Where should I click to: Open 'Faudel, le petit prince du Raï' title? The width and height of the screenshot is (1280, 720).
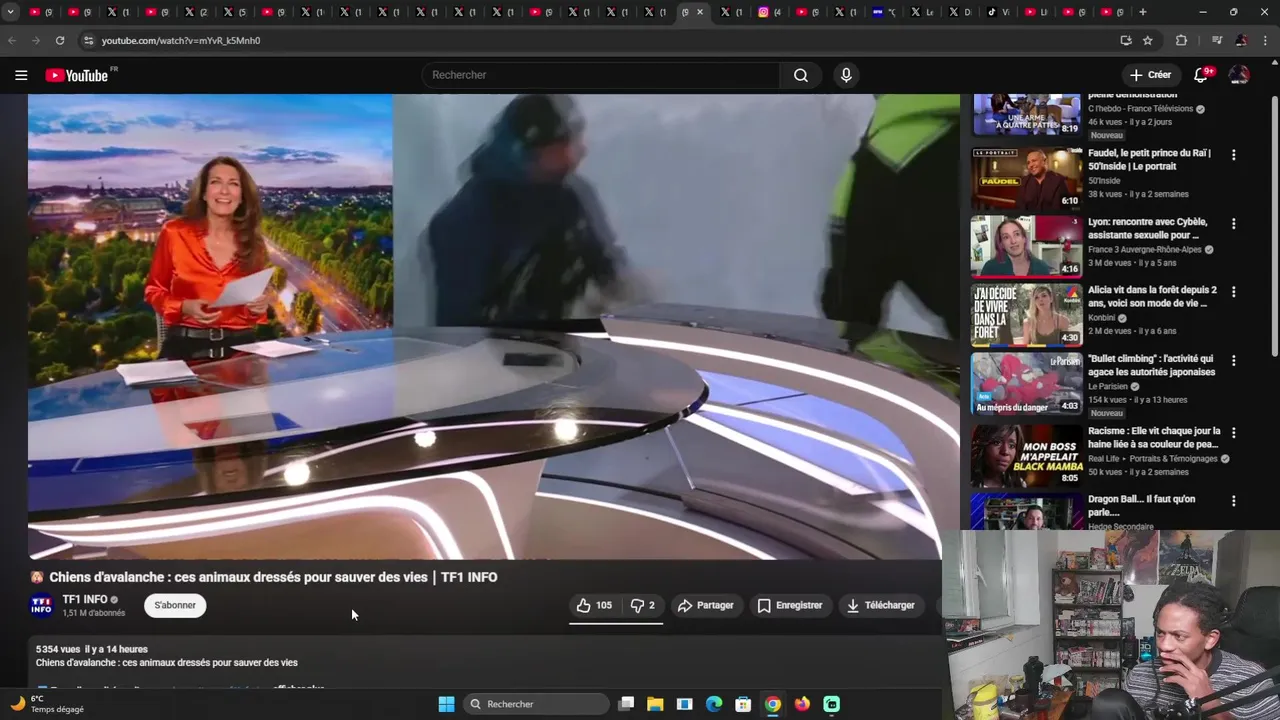click(1150, 160)
